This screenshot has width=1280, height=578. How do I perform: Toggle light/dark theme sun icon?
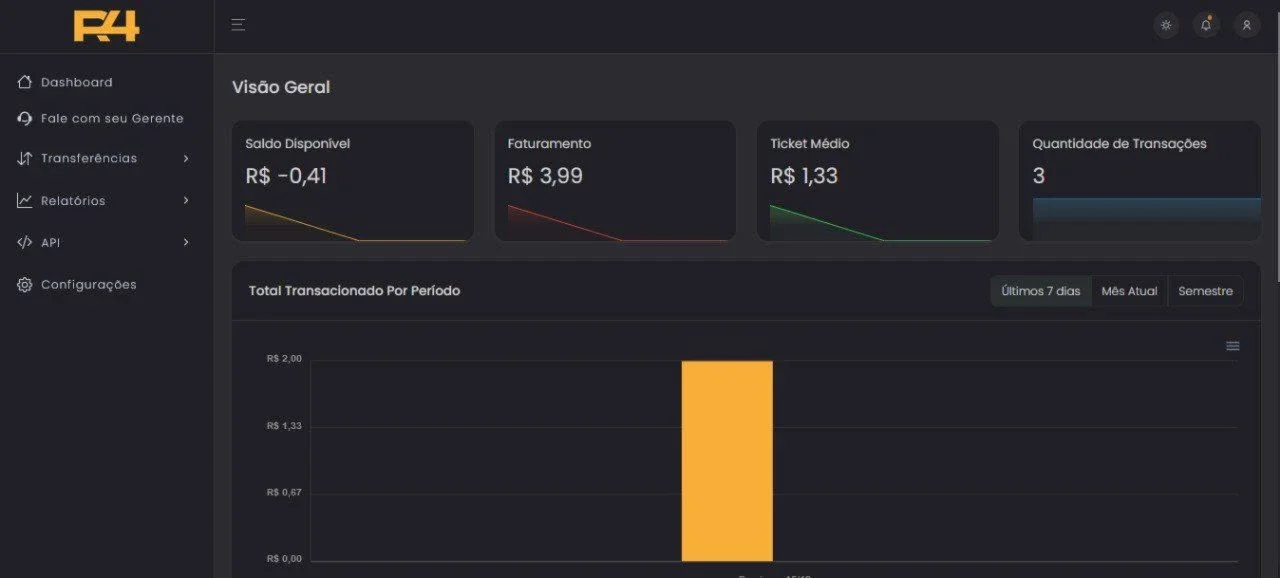pyautogui.click(x=1166, y=25)
